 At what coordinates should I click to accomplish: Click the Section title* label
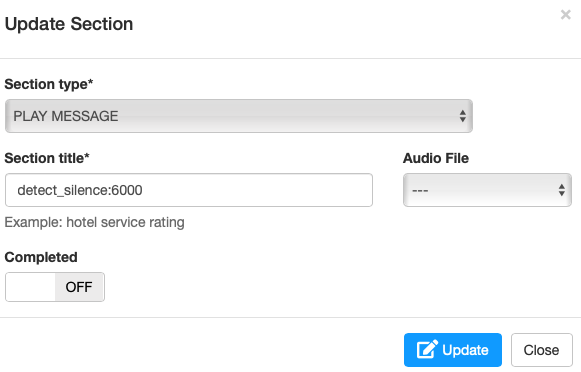47,158
